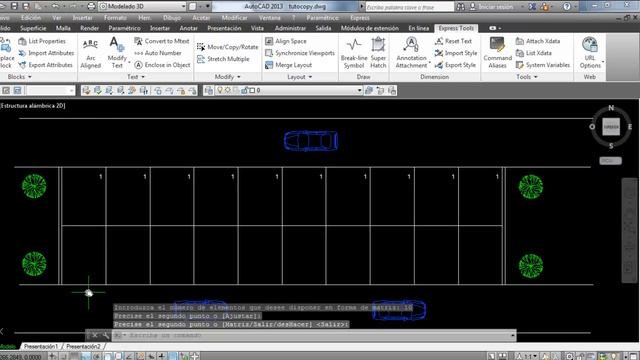Open the Presentación1 layout tab
Image resolution: width=640 pixels, height=360 pixels.
(41, 347)
